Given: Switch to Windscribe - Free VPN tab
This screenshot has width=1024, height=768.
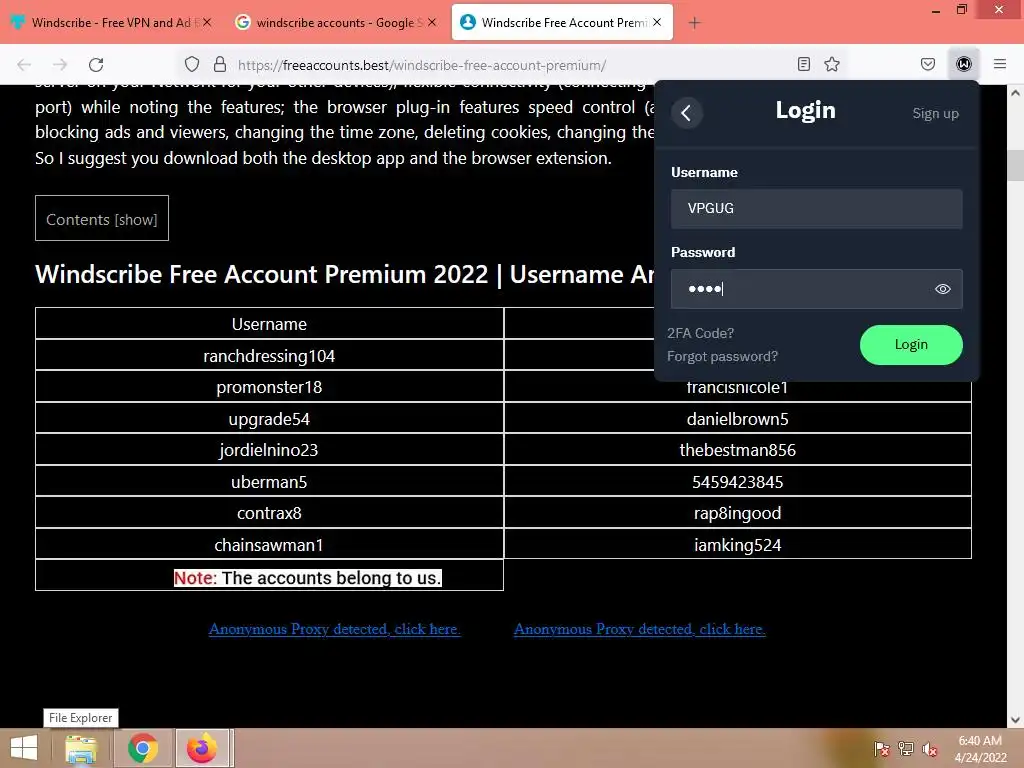Looking at the screenshot, I should (110, 22).
